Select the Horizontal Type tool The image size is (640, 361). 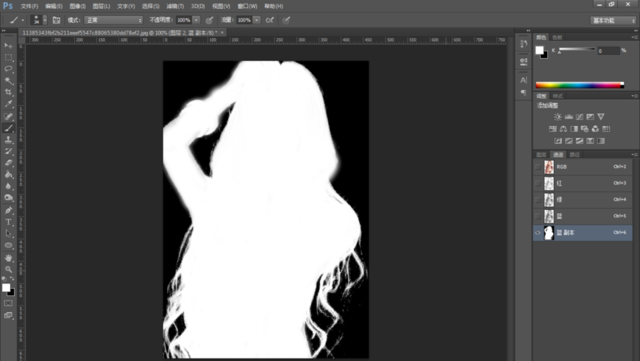coord(8,222)
